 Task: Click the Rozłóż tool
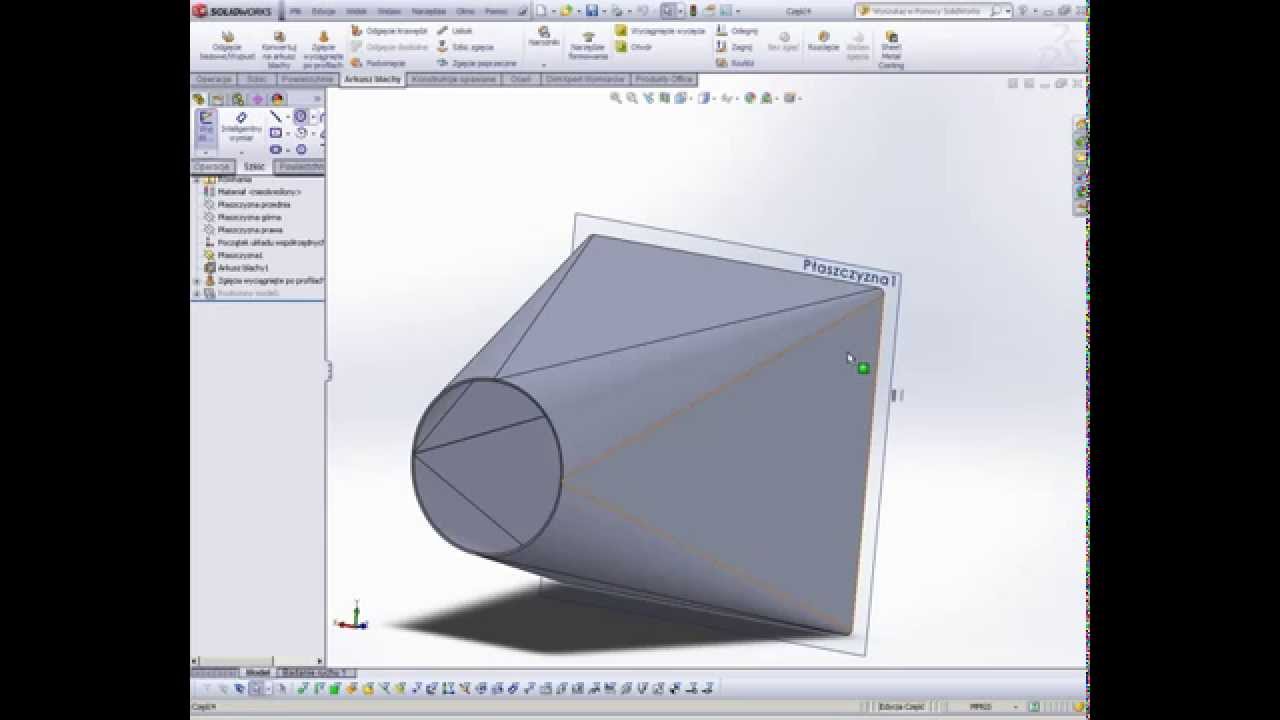735,63
